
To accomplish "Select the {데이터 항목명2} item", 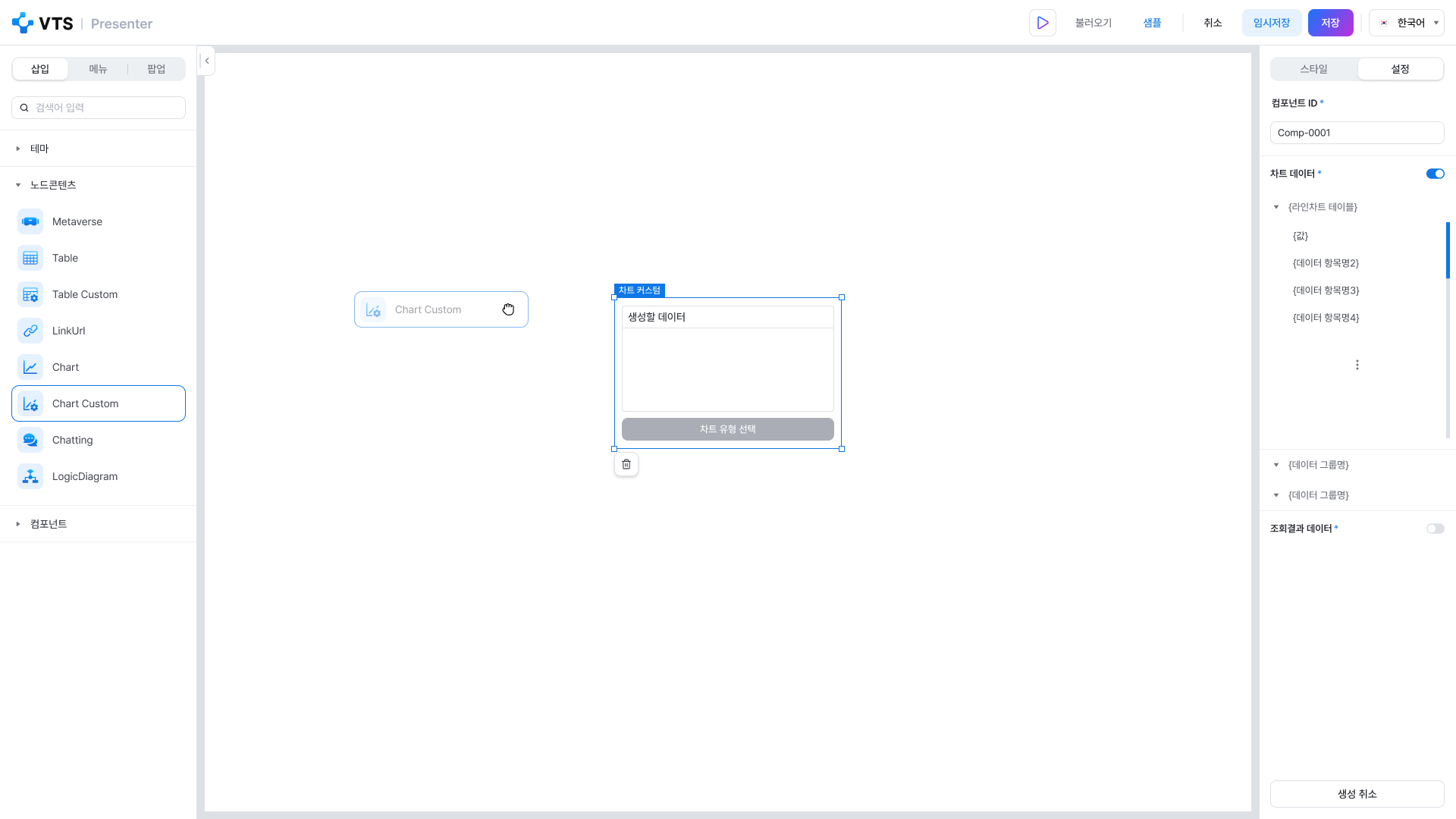I will pos(1326,263).
